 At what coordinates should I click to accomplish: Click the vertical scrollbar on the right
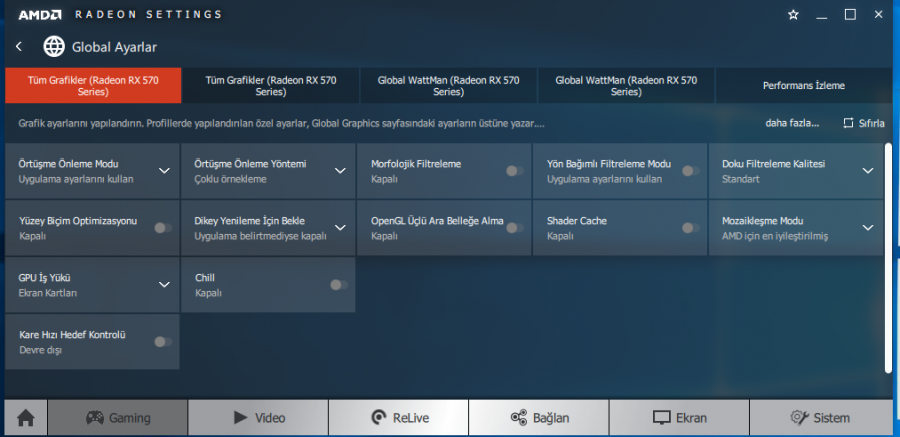coord(889,256)
